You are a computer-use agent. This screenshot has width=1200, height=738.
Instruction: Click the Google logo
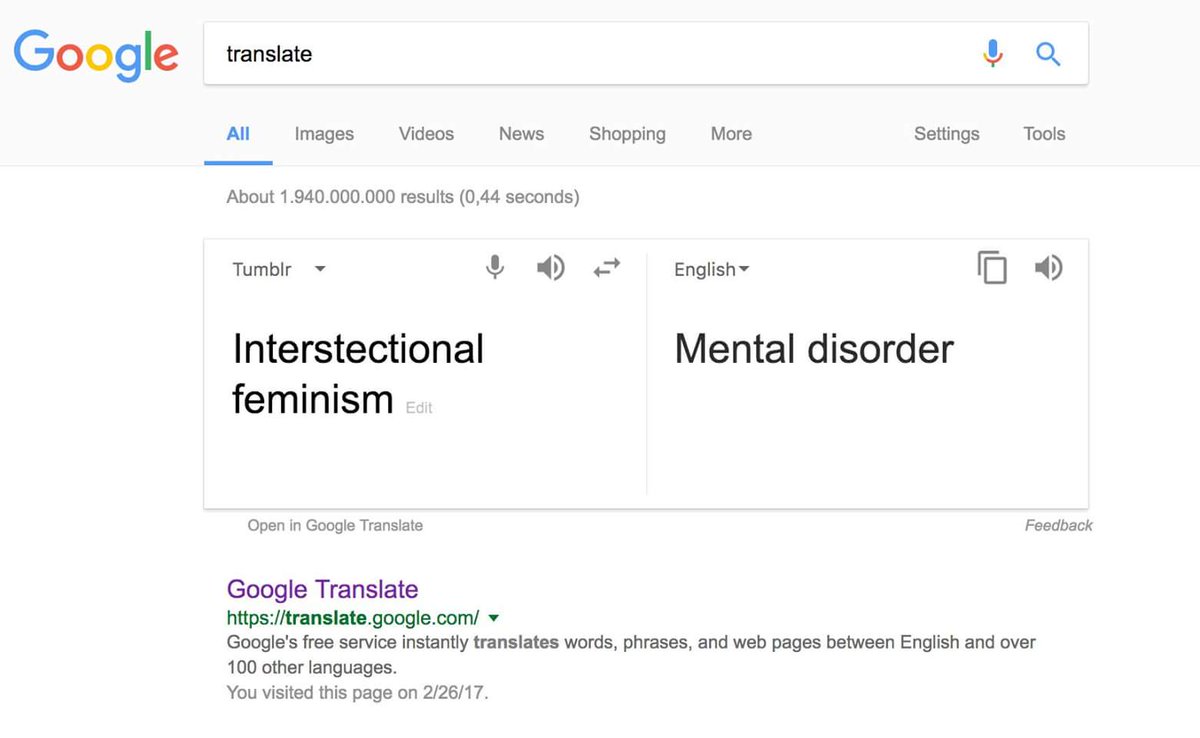tap(96, 57)
